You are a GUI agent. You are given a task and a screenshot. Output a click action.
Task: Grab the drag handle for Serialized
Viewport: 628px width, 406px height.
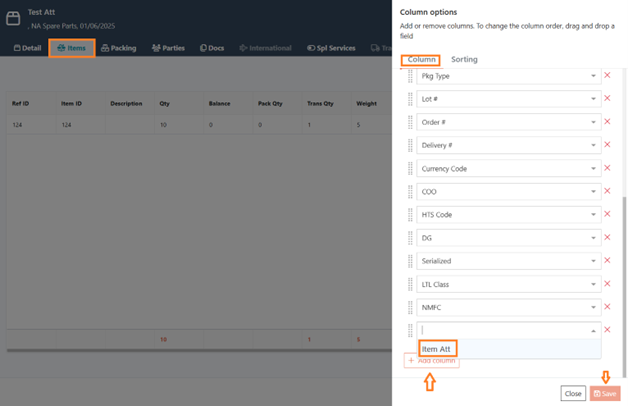[x=410, y=261]
